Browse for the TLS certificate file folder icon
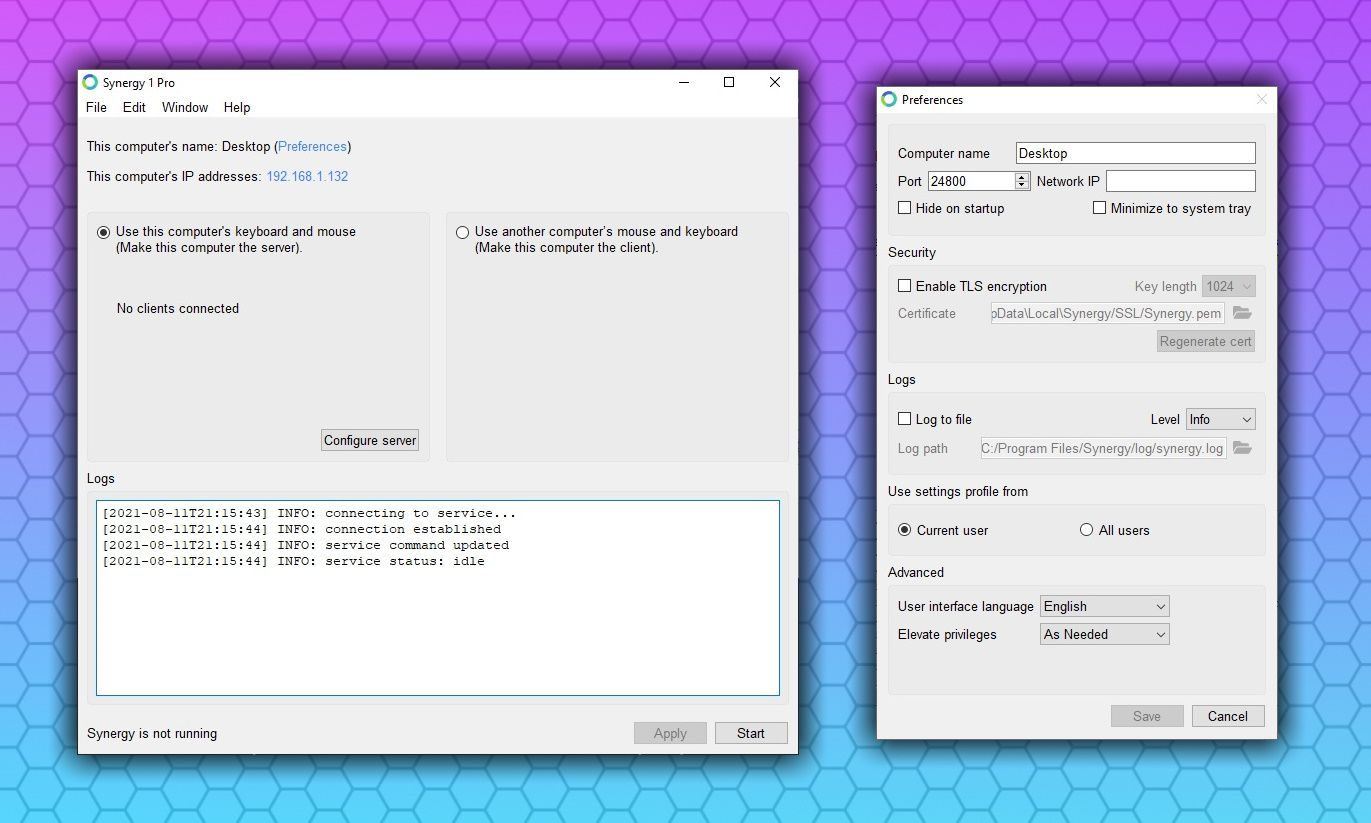Screen dimensions: 1371x823 (1242, 313)
